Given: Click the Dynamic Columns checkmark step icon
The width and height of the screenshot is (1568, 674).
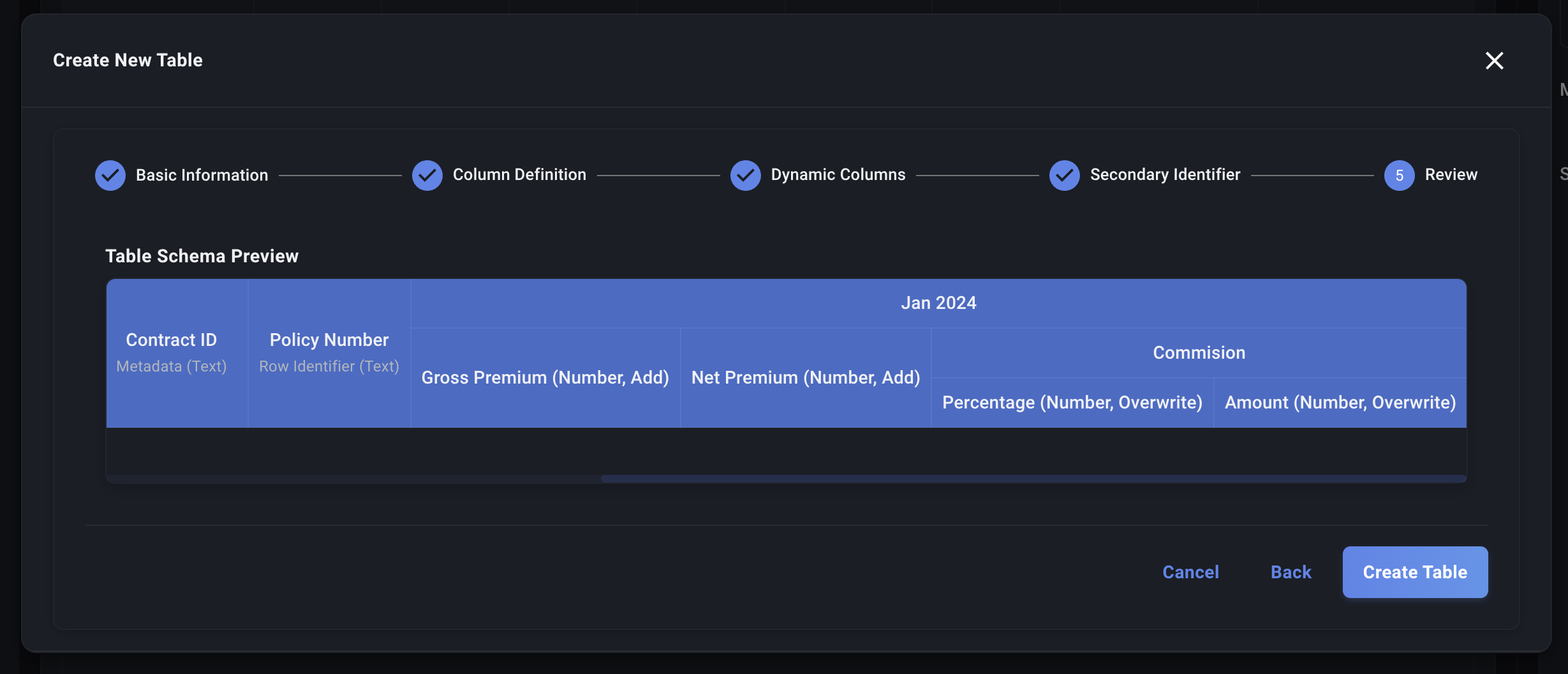Looking at the screenshot, I should 746,176.
